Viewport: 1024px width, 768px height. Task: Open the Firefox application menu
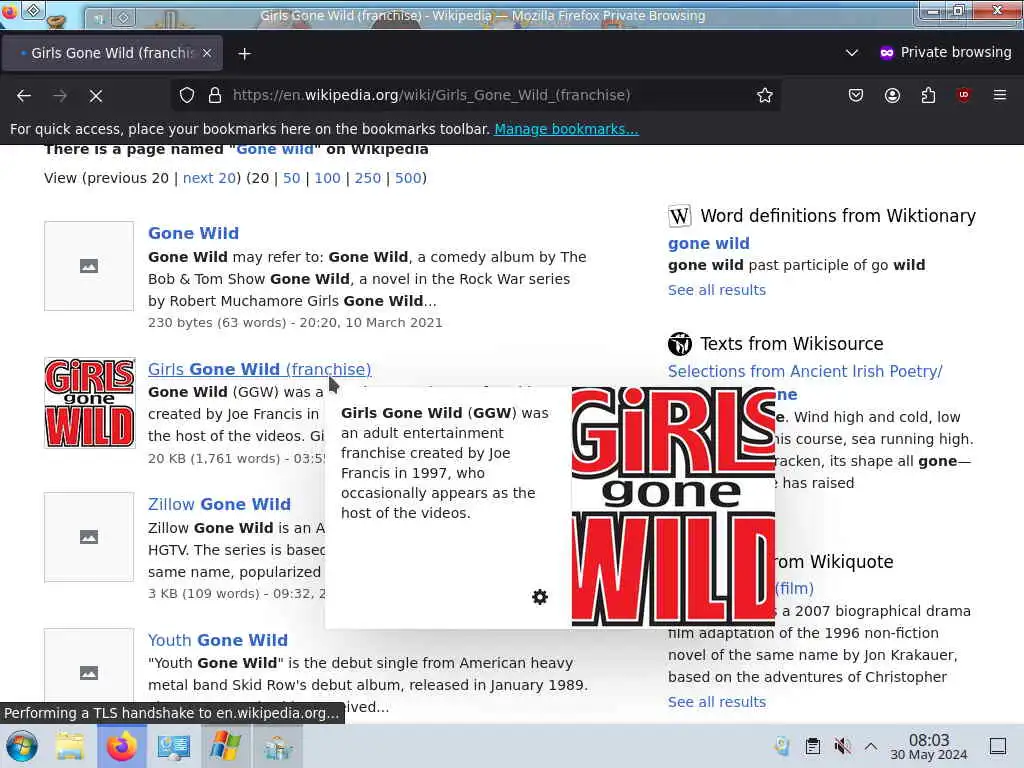1000,95
